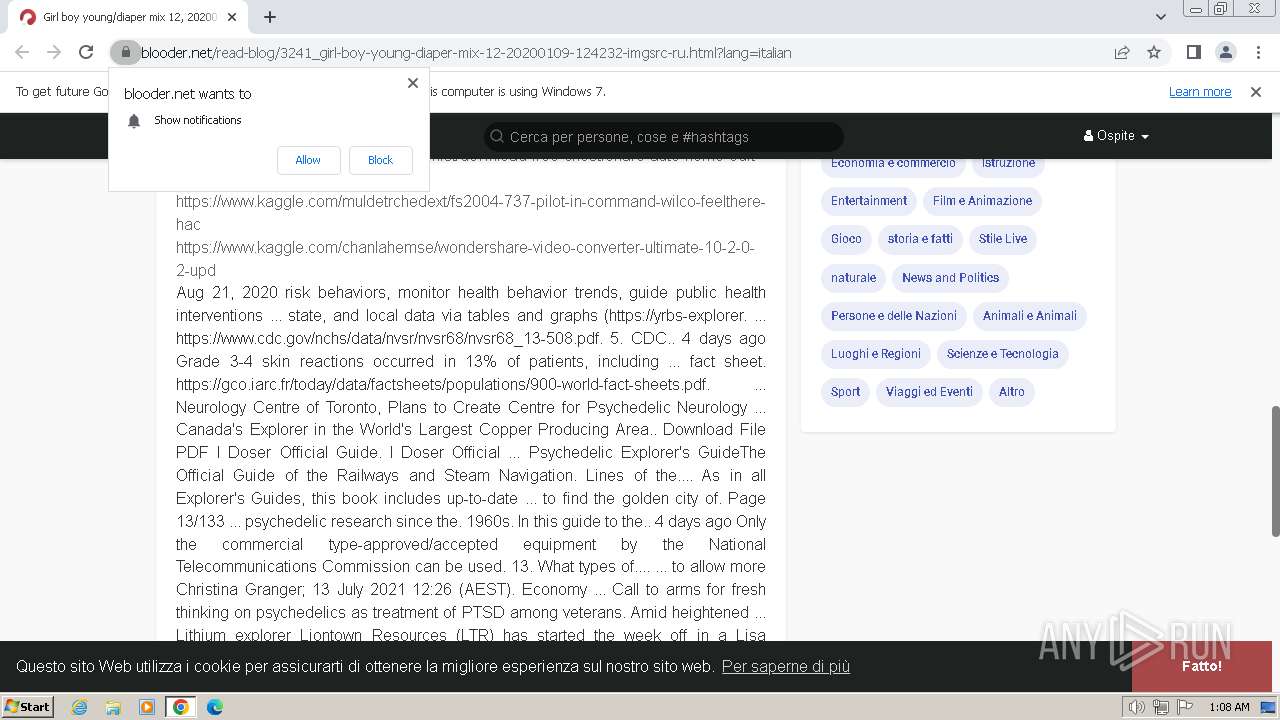Image resolution: width=1280 pixels, height=720 pixels.
Task: Open the Gioco category tag
Action: point(846,239)
